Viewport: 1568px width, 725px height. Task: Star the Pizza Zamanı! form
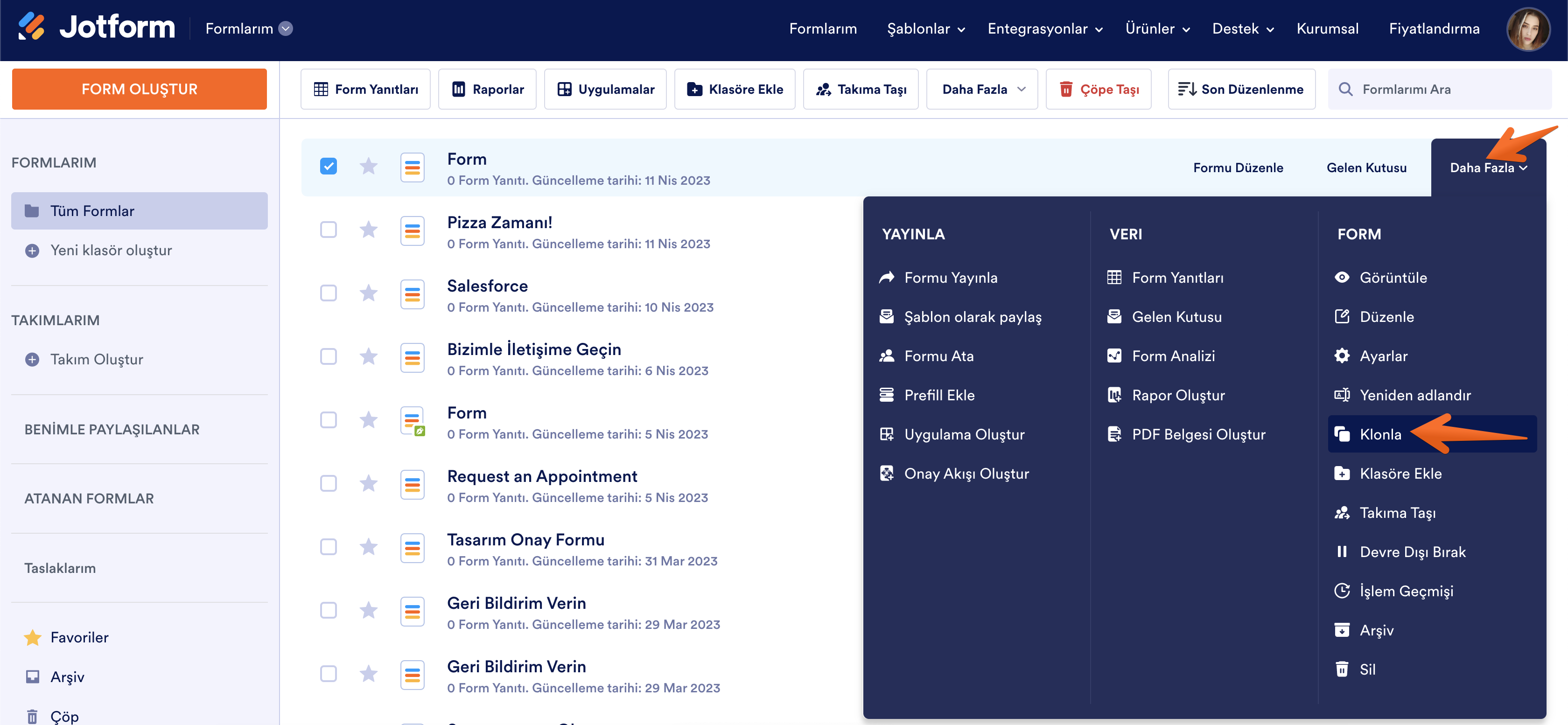point(368,230)
